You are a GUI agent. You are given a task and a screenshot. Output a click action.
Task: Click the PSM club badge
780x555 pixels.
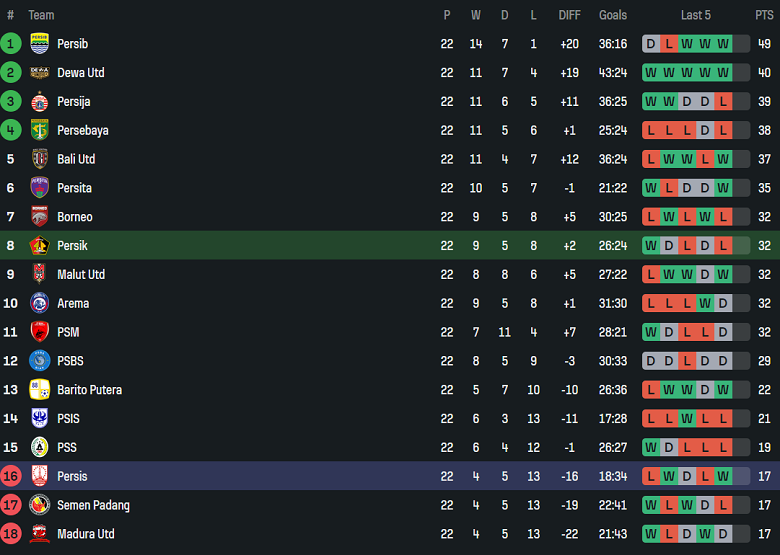click(x=40, y=332)
